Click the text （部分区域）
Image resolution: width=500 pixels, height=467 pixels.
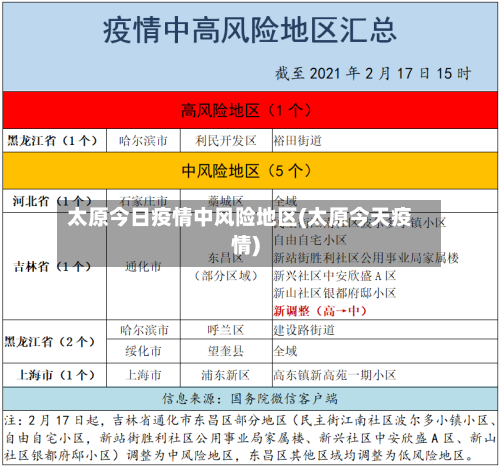226,276
